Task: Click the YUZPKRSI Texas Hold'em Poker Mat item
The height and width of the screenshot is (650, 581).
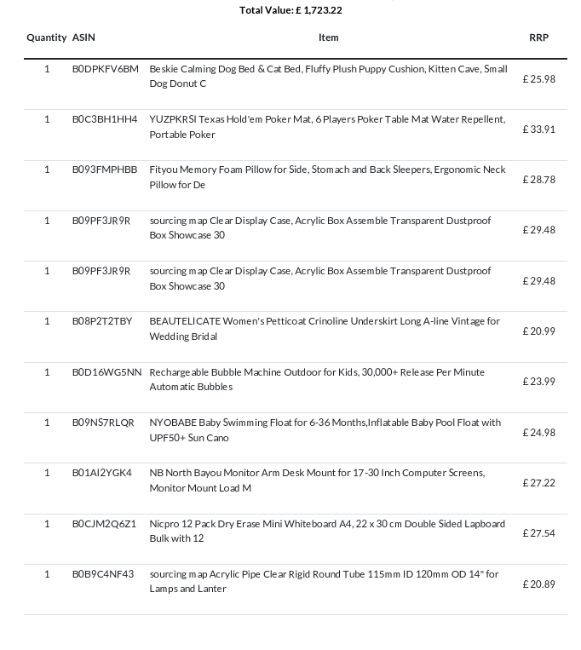Action: point(327,127)
